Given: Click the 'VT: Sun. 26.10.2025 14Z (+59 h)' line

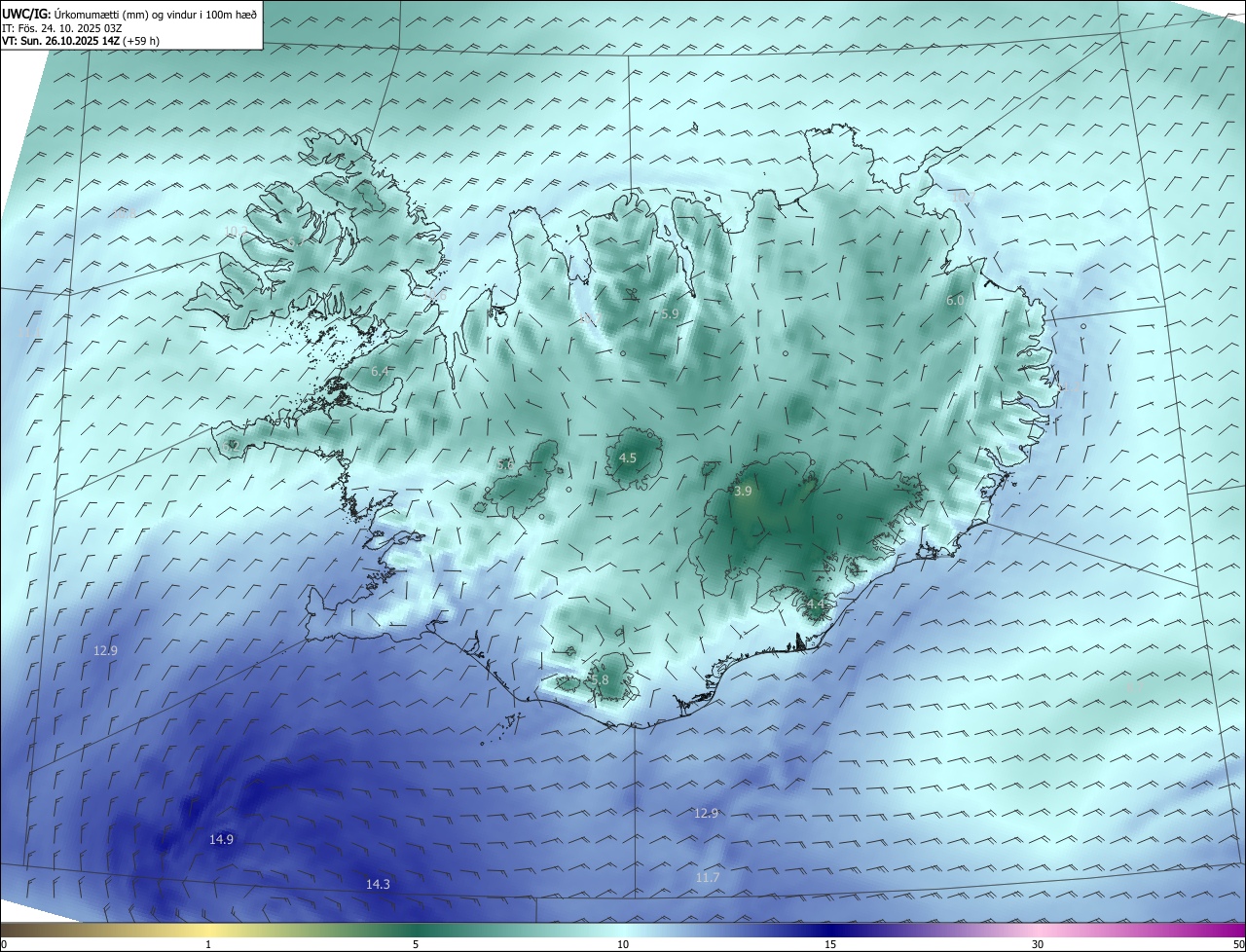Looking at the screenshot, I should [x=81, y=40].
